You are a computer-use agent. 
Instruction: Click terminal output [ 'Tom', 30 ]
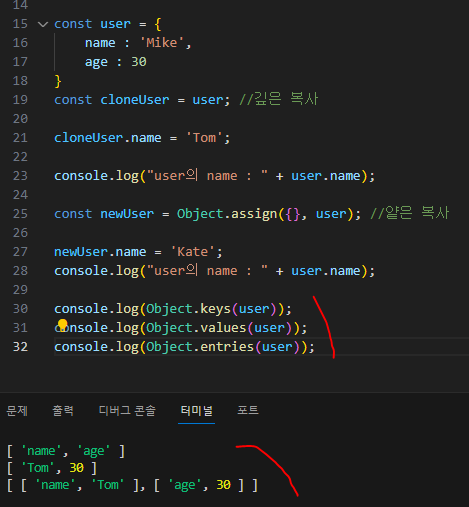52,468
